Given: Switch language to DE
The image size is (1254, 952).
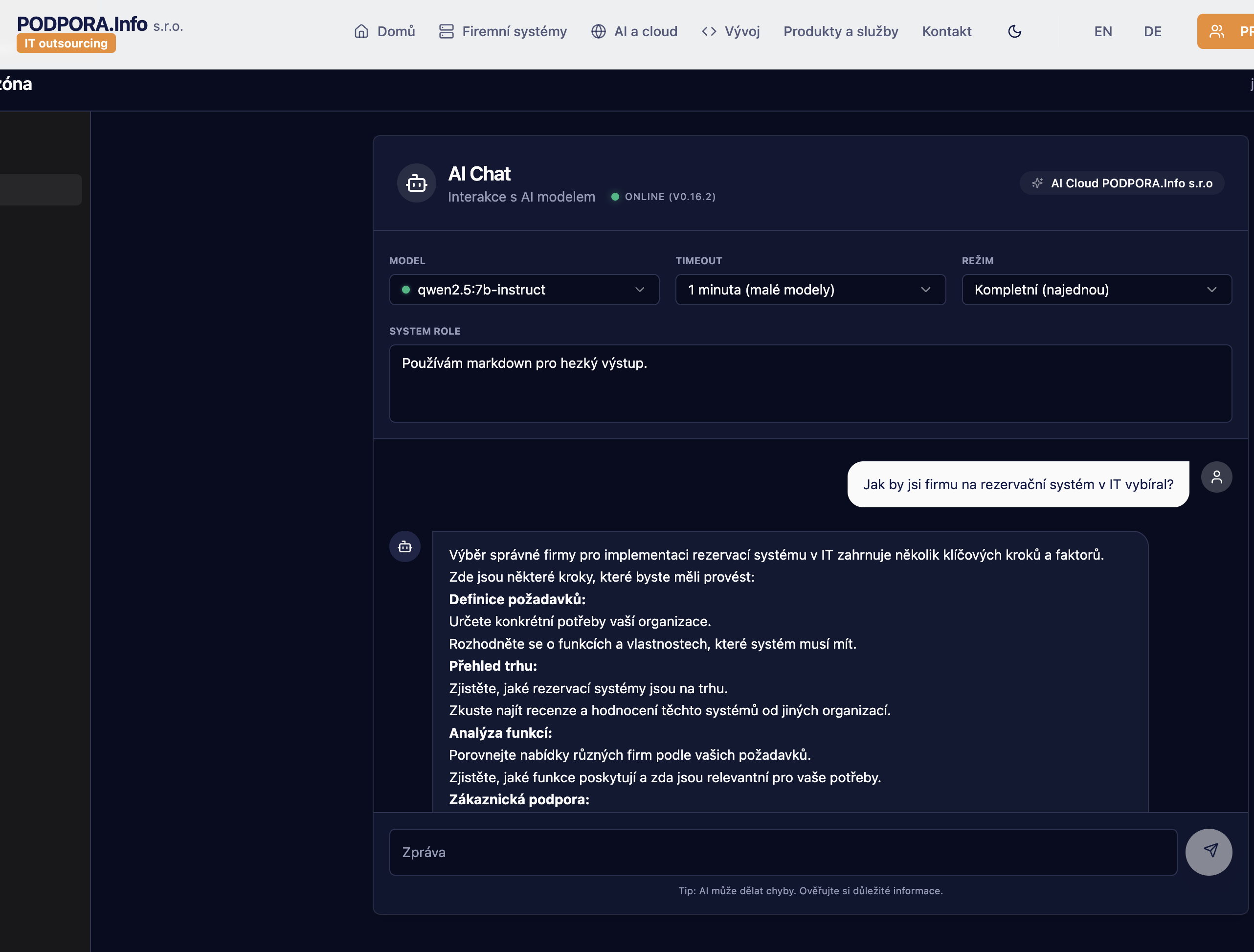Looking at the screenshot, I should click(1152, 31).
